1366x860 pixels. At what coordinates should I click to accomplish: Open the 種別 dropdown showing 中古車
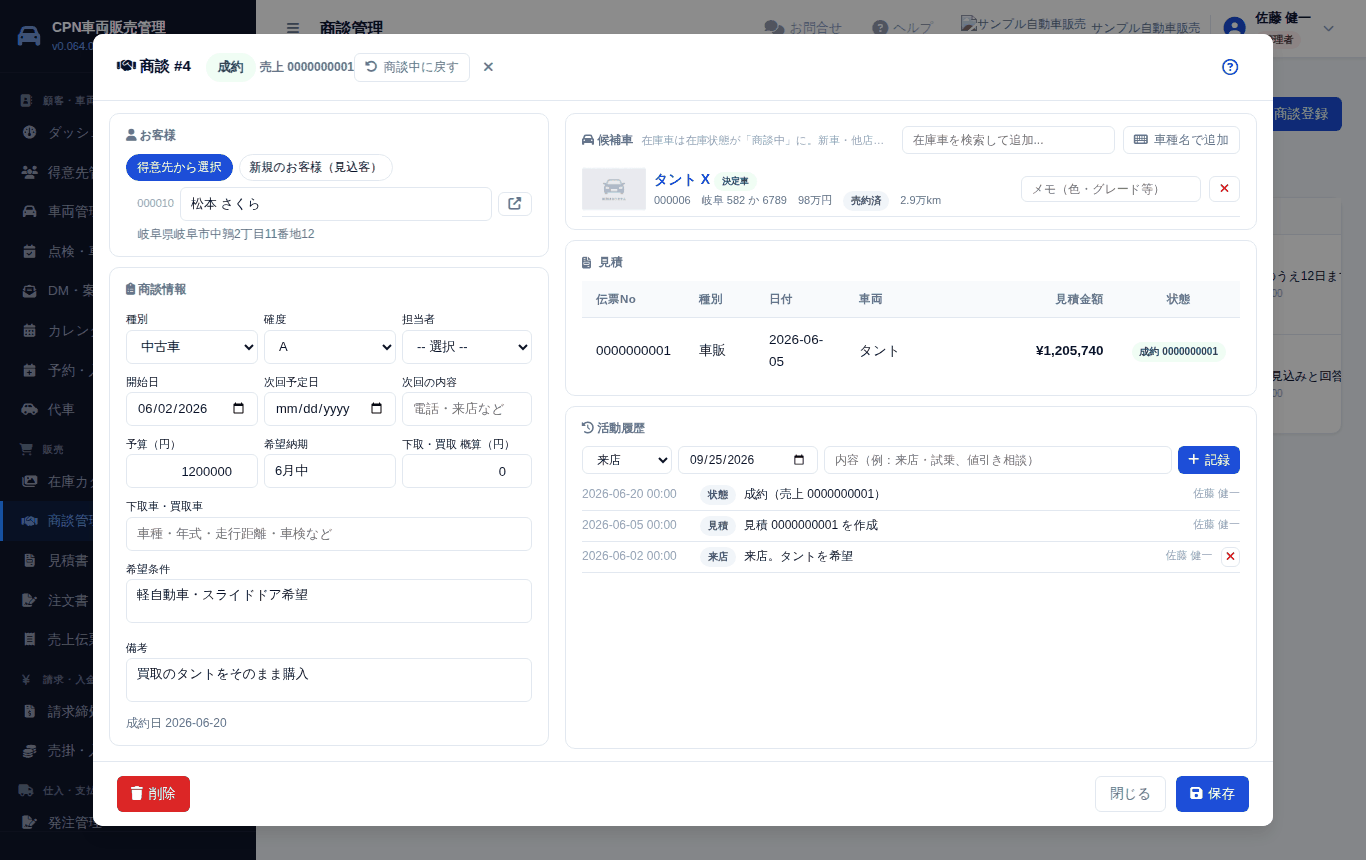coord(192,347)
